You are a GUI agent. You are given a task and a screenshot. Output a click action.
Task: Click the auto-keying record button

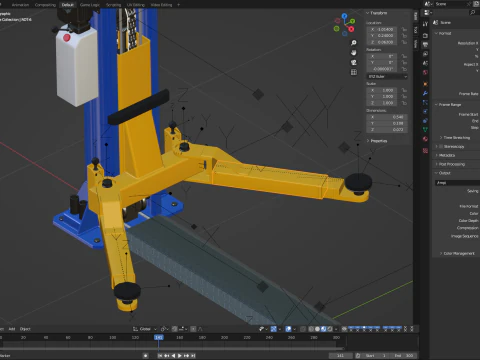point(145,356)
